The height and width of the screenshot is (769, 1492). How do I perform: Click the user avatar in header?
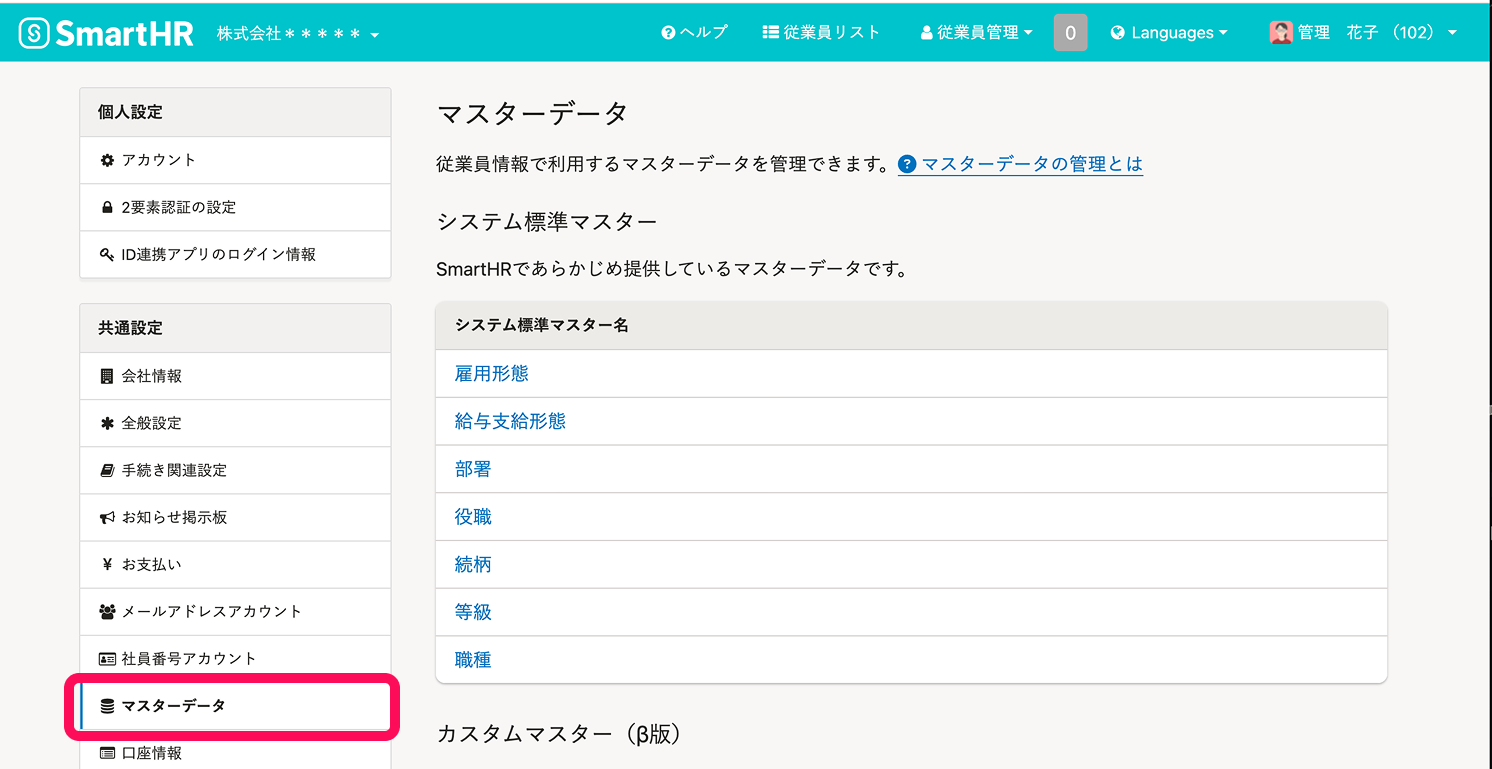pyautogui.click(x=1280, y=33)
